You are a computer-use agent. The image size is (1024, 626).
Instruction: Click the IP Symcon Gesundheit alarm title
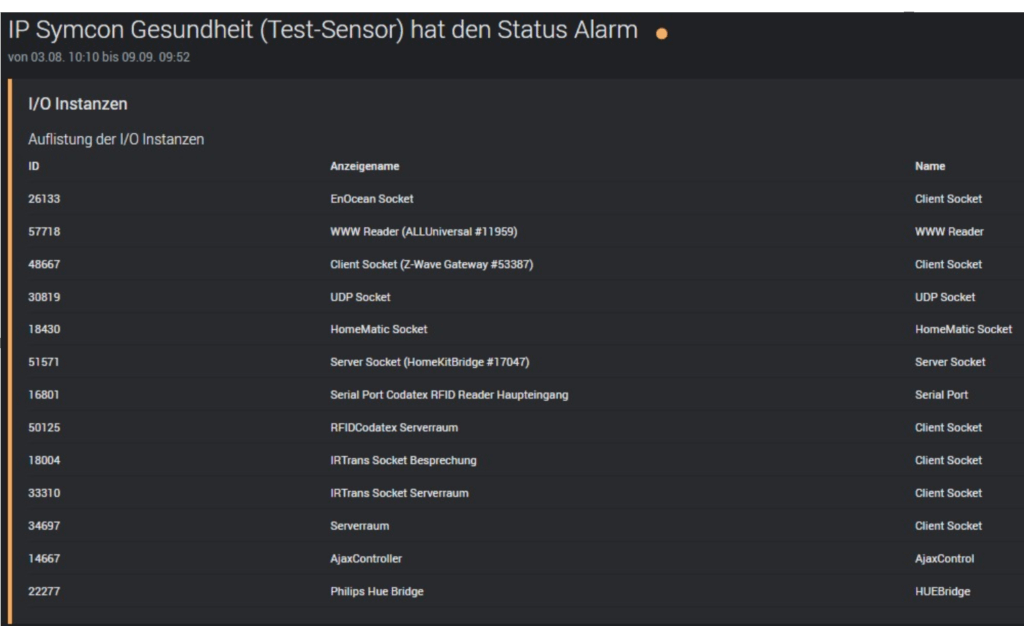pyautogui.click(x=322, y=30)
